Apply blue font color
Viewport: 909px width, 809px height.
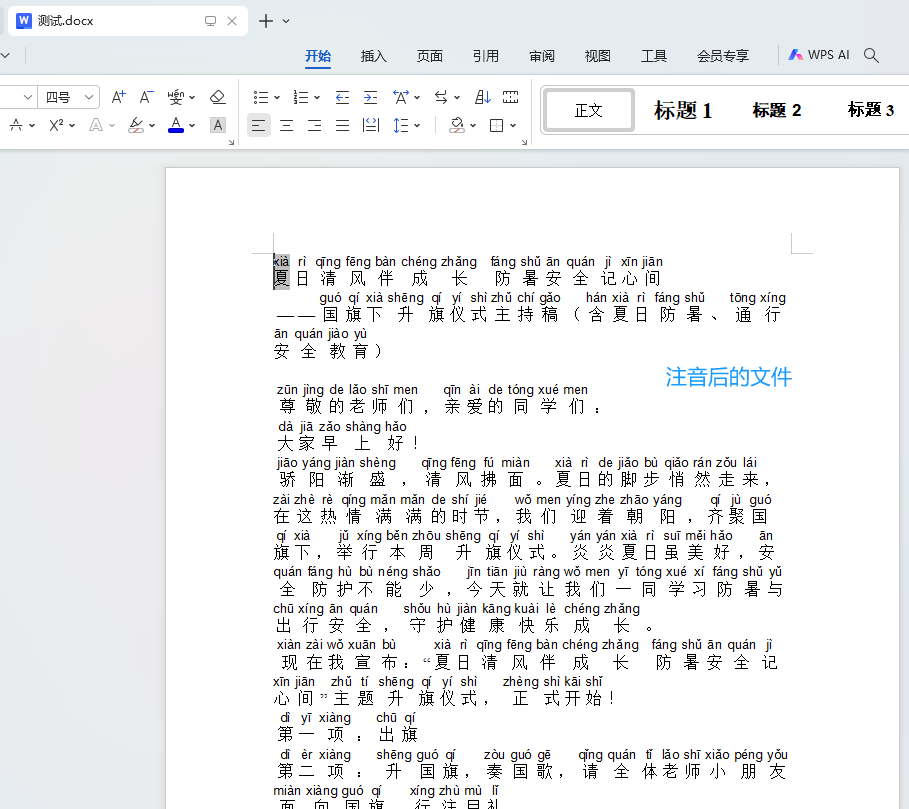pyautogui.click(x=176, y=125)
